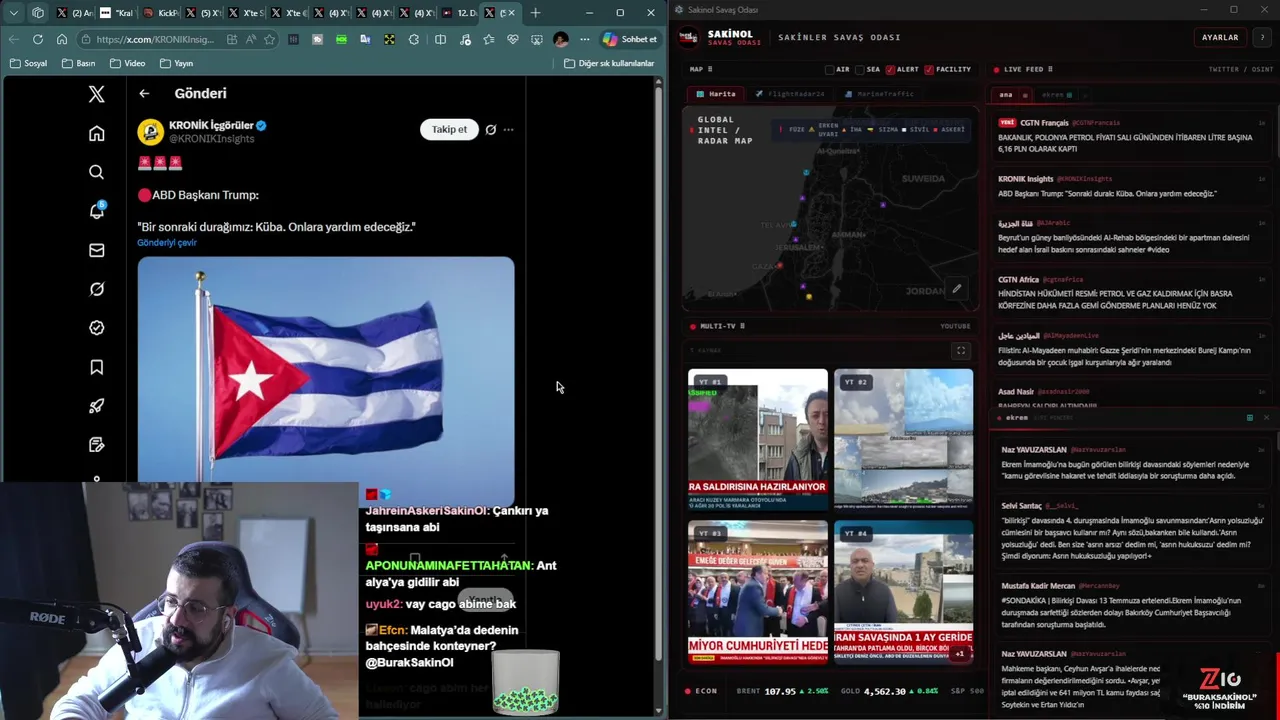The image size is (1280, 720).
Task: Switch to the Kral browser tab
Action: click(x=117, y=13)
